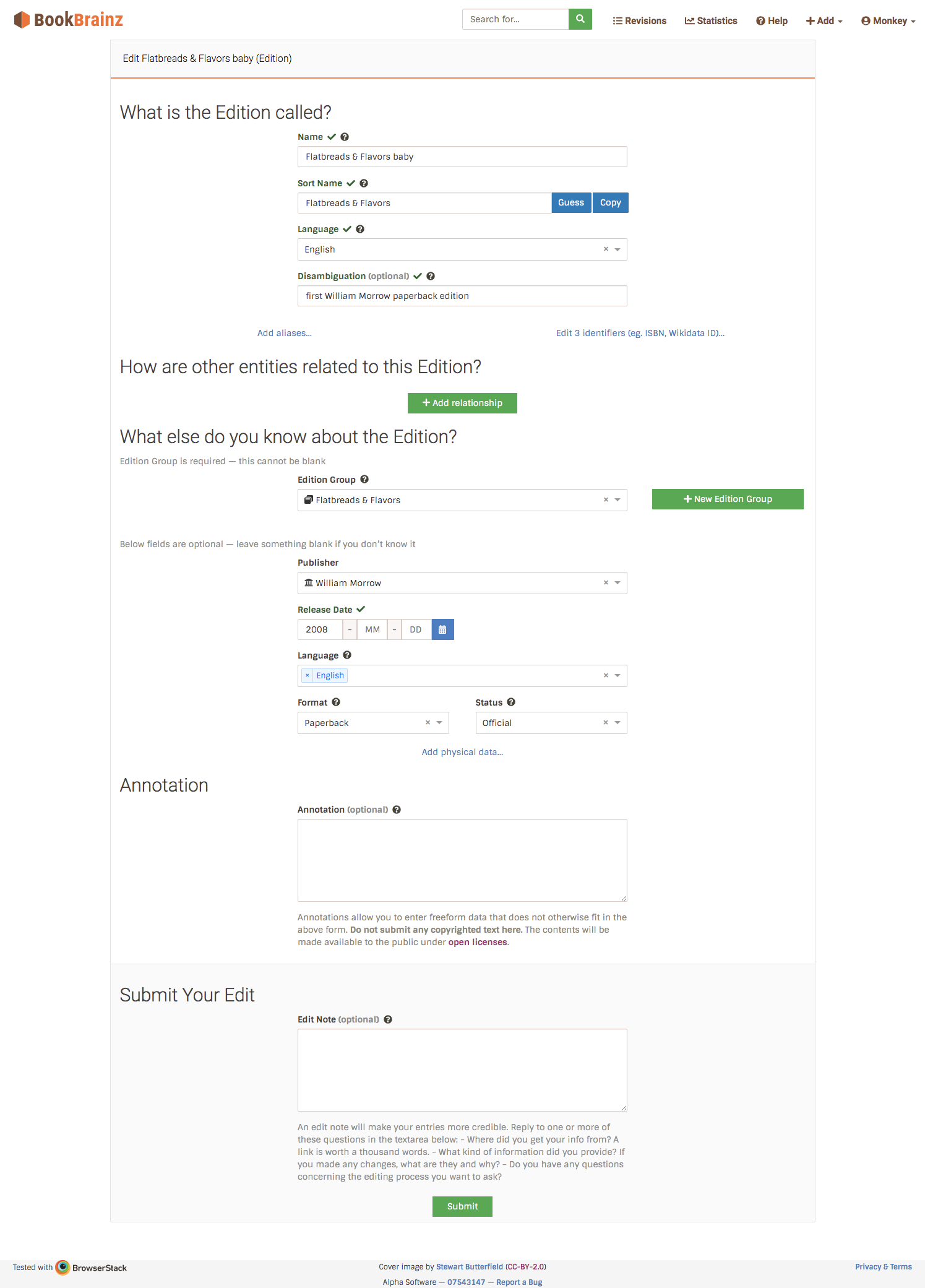Expand the Format Paperback dropdown
This screenshot has width=925, height=1288.
(x=439, y=722)
